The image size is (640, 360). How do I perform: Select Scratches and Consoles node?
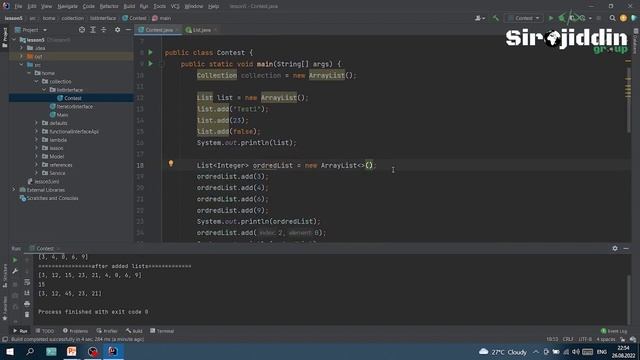(49, 198)
